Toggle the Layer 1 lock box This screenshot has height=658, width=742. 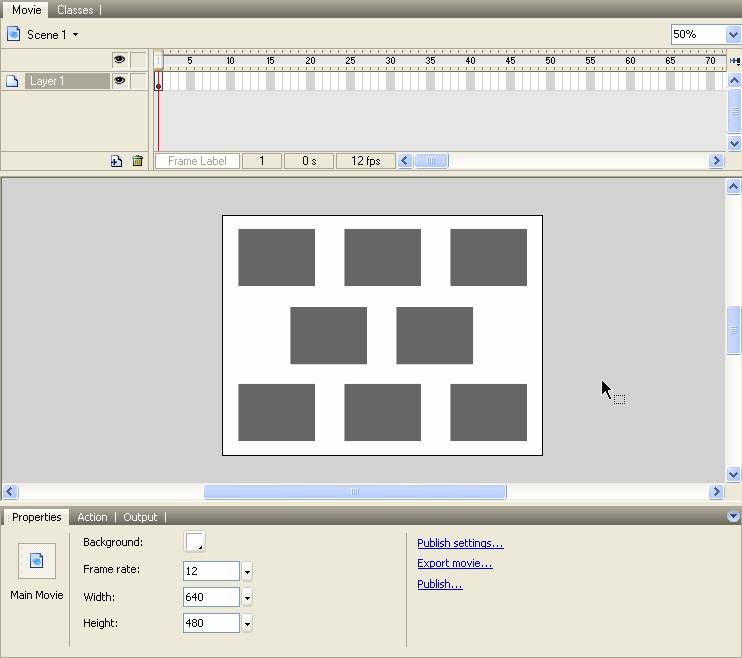pos(138,81)
